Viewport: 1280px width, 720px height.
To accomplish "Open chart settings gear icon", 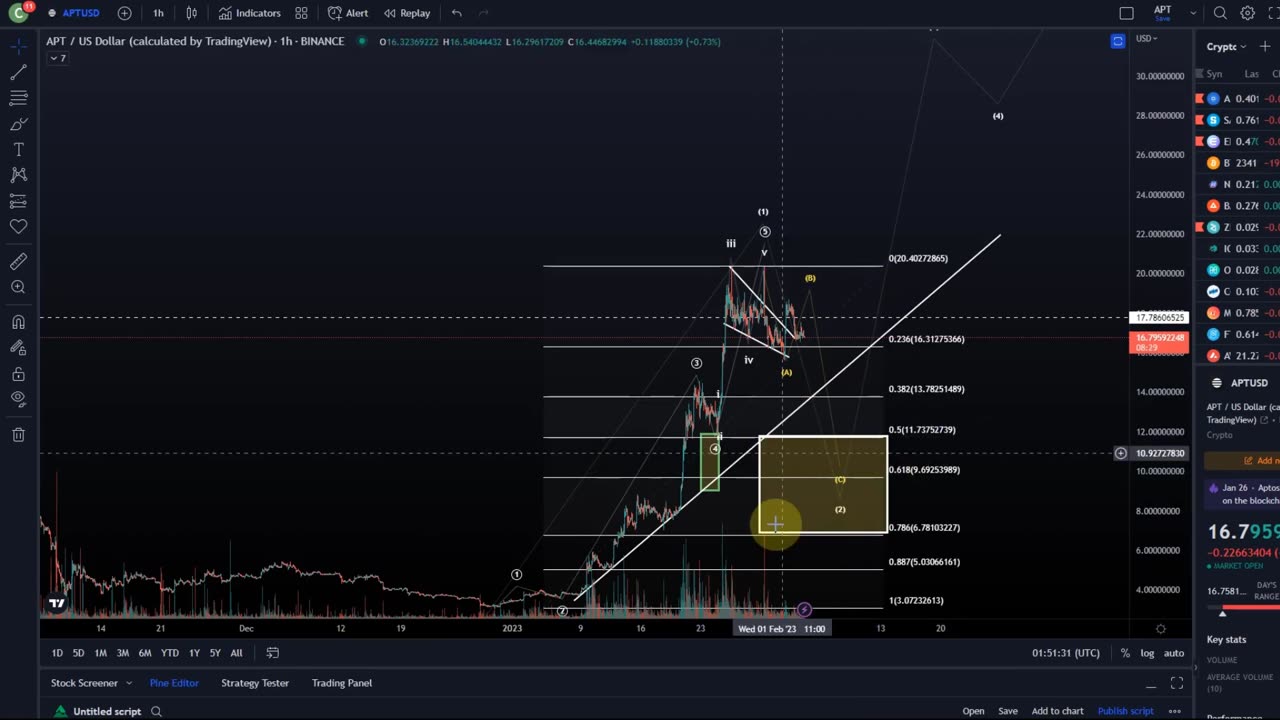I will 1248,13.
